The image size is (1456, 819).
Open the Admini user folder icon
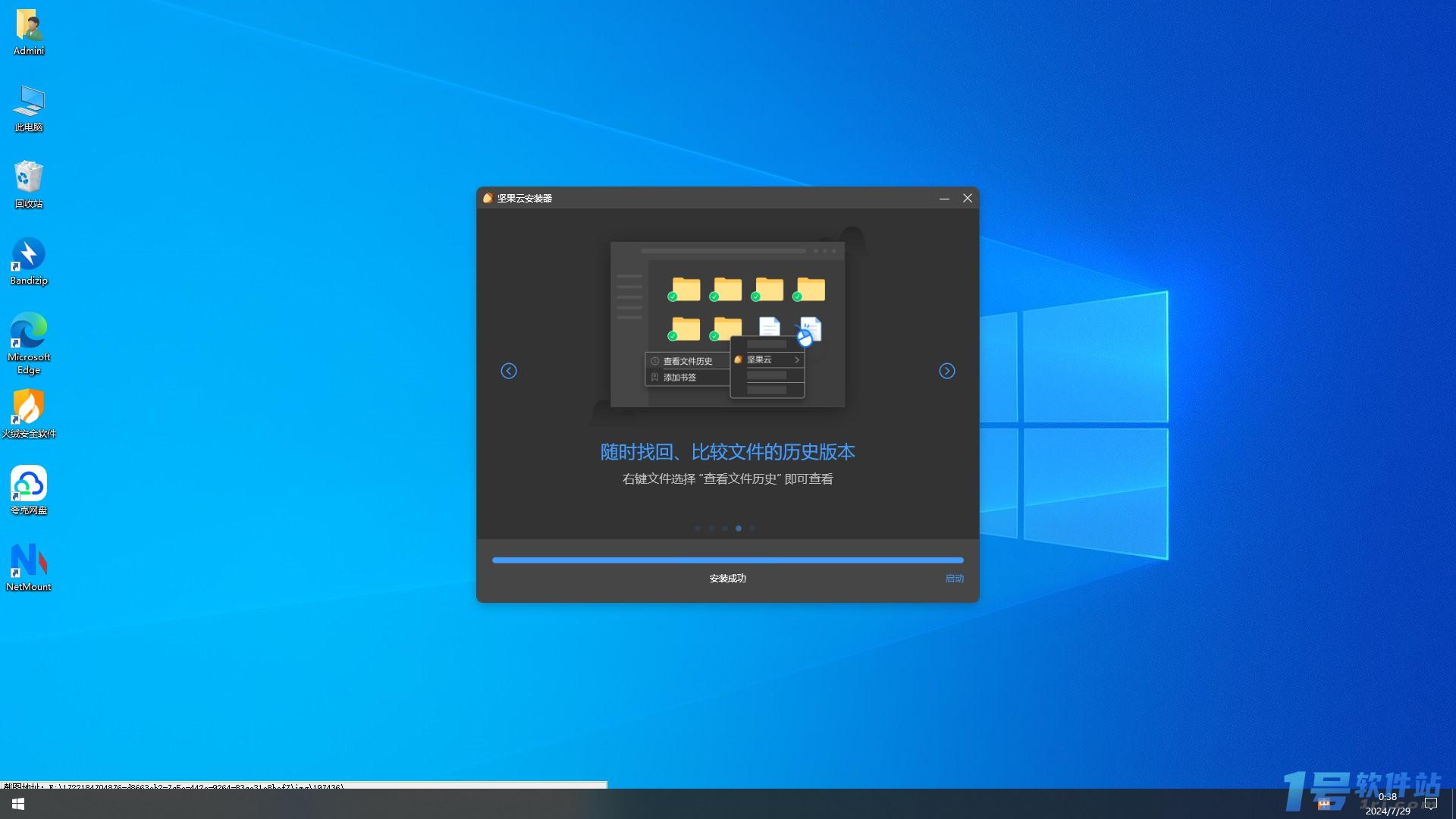click(x=29, y=33)
